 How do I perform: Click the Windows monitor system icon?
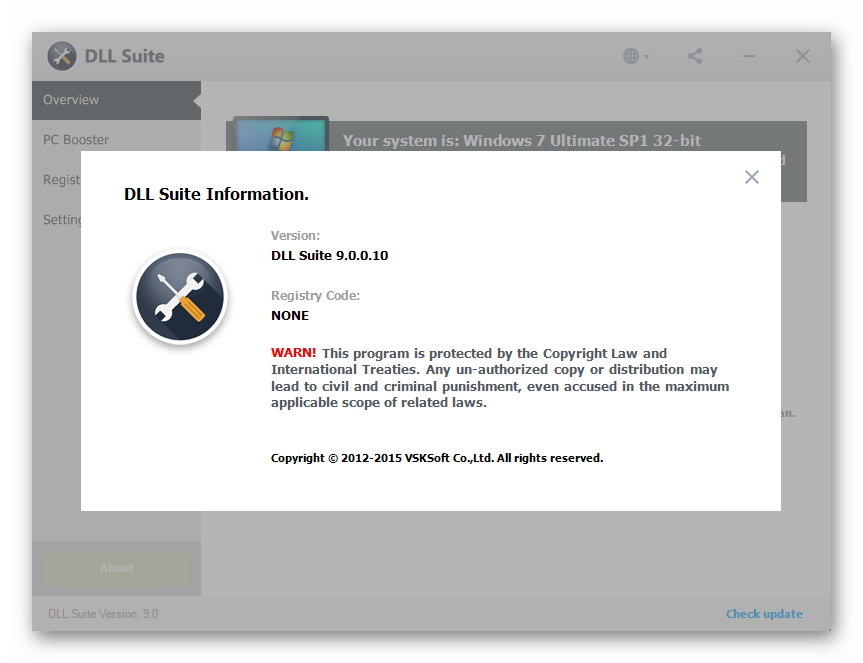[x=280, y=134]
